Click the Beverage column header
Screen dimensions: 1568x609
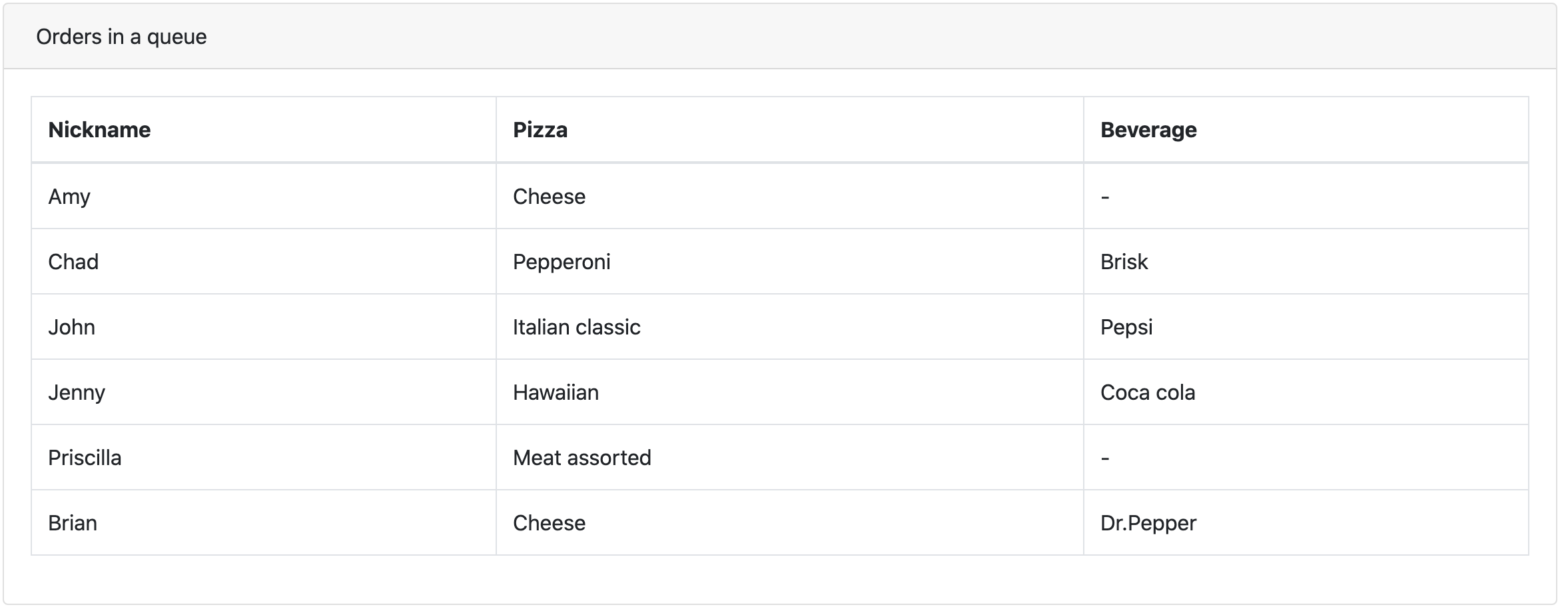(x=1148, y=130)
